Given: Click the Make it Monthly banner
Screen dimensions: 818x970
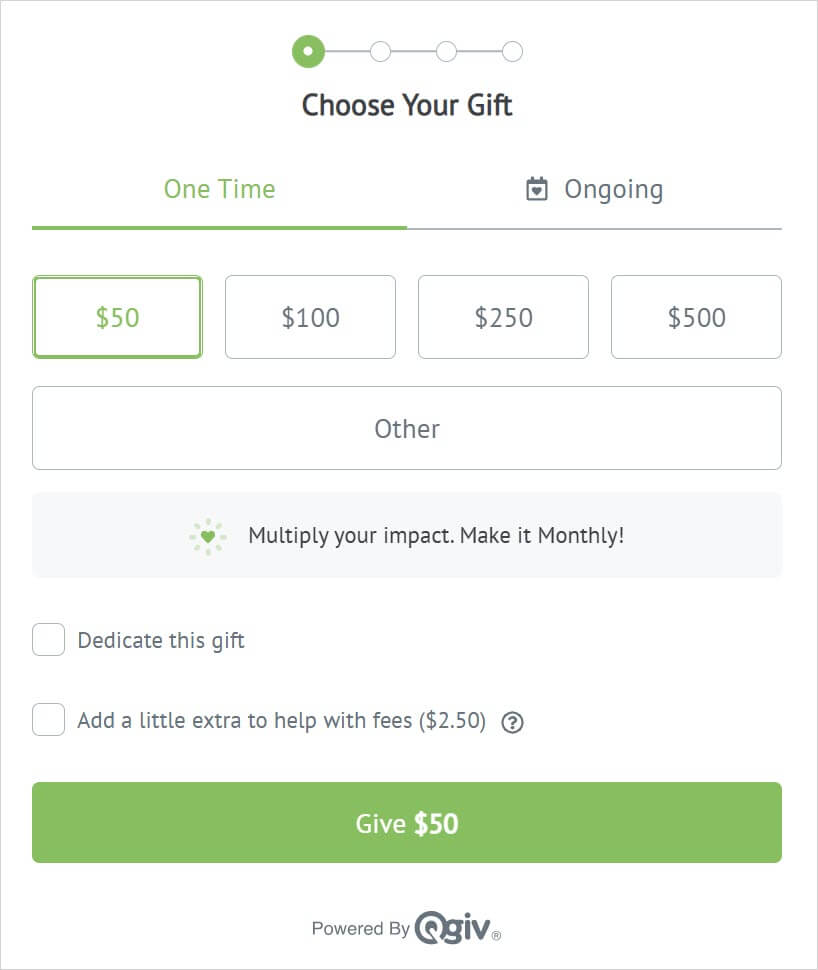Looking at the screenshot, I should tap(407, 535).
